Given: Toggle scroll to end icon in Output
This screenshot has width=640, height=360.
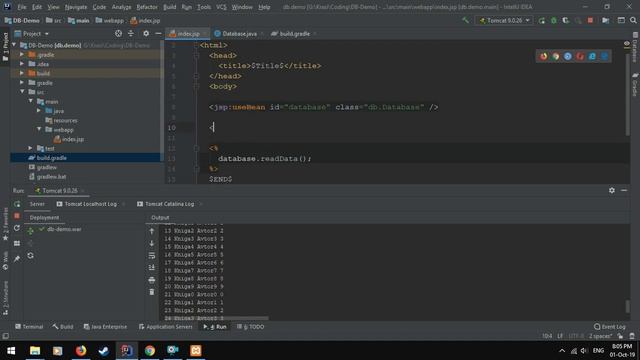Looking at the screenshot, I should pyautogui.click(x=152, y=267).
